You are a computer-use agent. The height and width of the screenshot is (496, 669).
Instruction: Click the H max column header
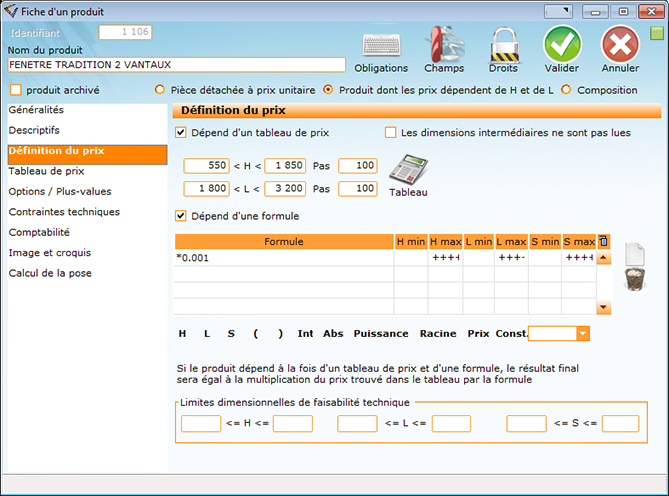click(x=445, y=241)
